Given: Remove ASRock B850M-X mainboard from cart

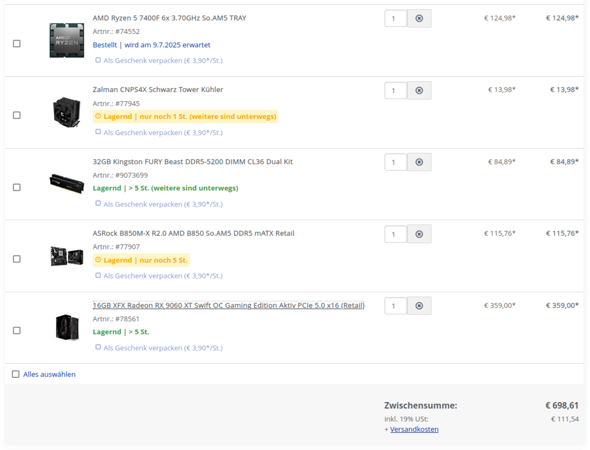Looking at the screenshot, I should 419,234.
